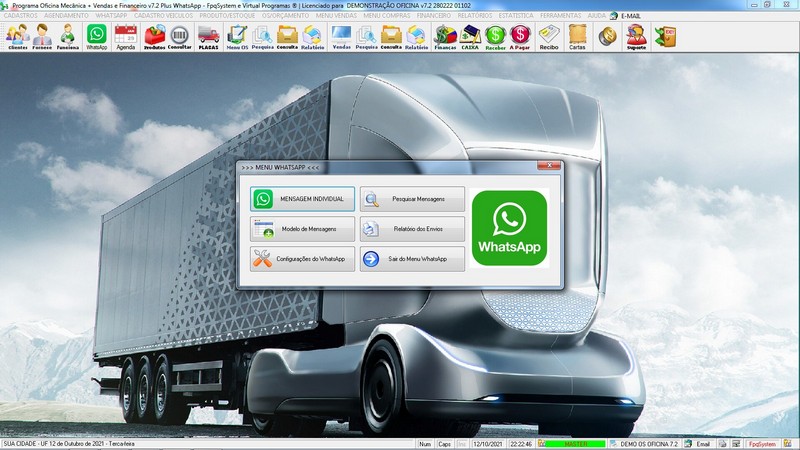Click the 12/10/2021 date in status bar
The width and height of the screenshot is (800, 450).
(488, 444)
